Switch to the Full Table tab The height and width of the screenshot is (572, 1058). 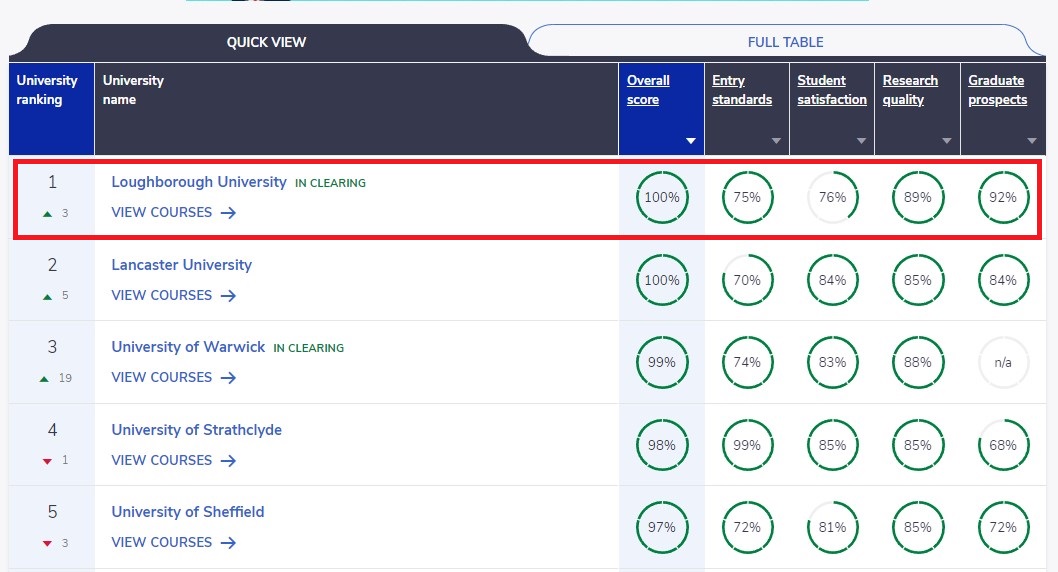[x=785, y=42]
